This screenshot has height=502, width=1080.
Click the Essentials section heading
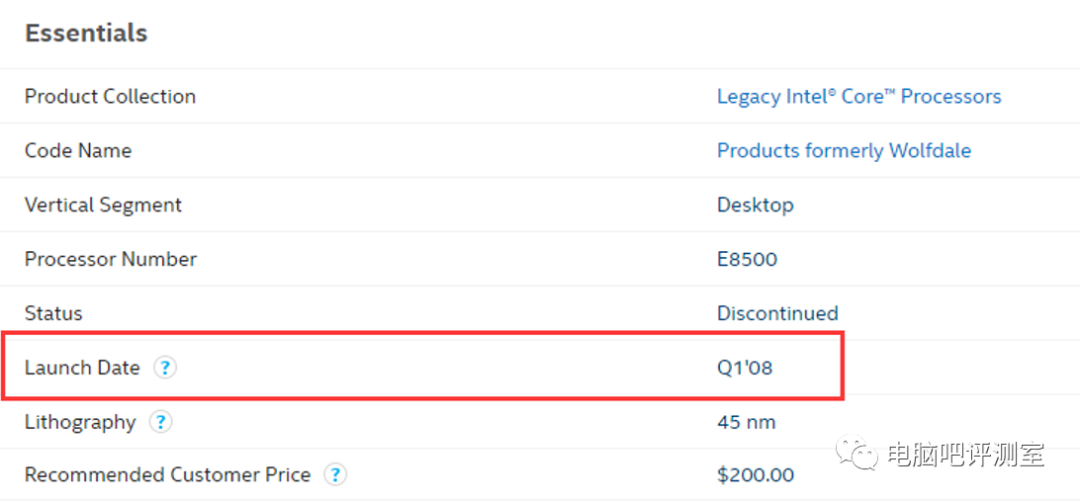[86, 33]
